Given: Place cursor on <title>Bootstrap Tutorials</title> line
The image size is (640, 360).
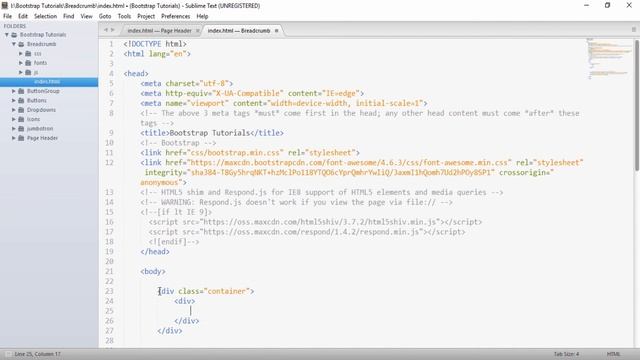Looking at the screenshot, I should (x=212, y=133).
